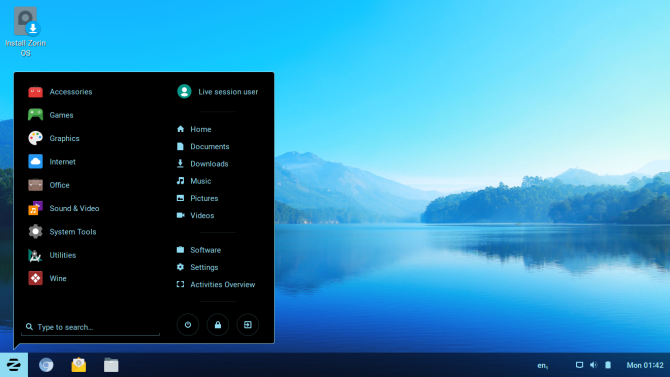Open the en keyboard layout selector

pyautogui.click(x=543, y=365)
